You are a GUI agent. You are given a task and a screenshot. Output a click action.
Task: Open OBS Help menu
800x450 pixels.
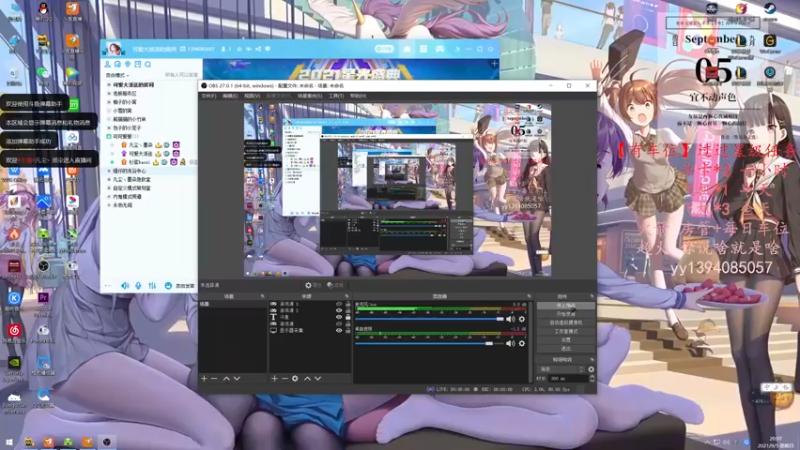[x=358, y=96]
